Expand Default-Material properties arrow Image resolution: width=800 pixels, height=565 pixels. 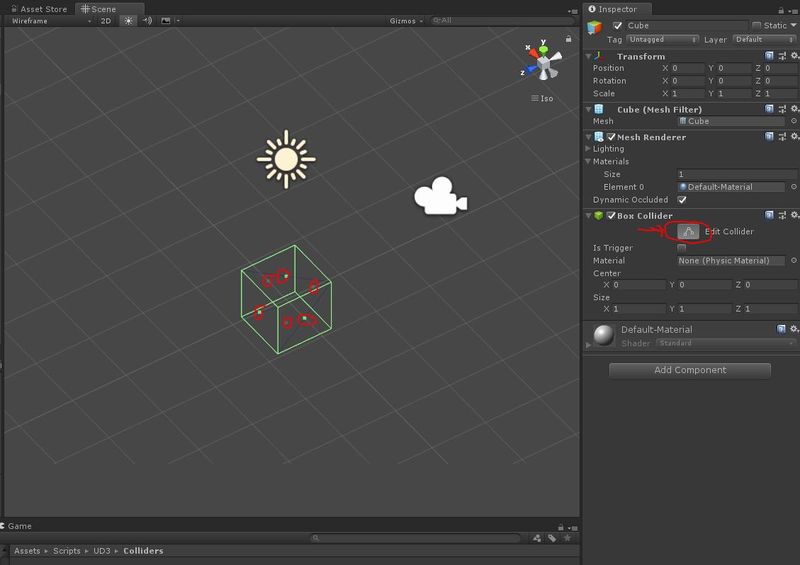click(588, 345)
